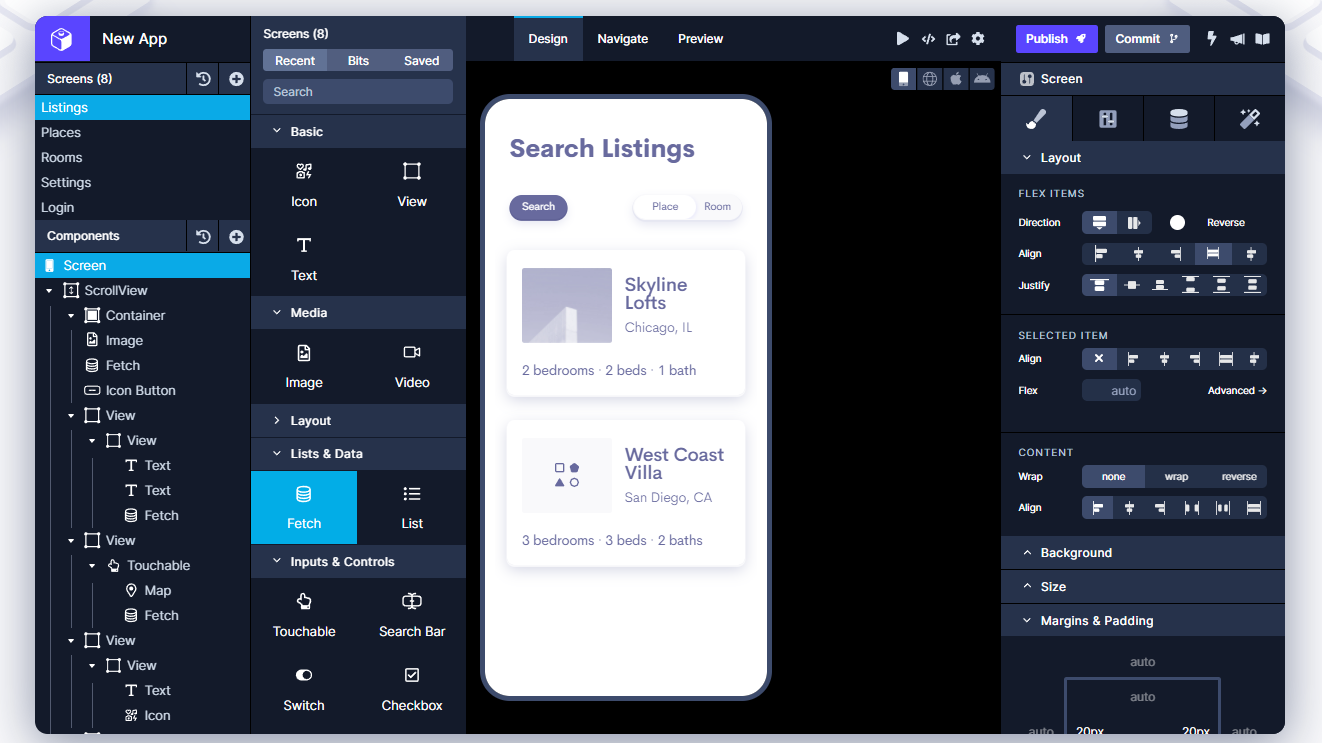Click the lightning bolt icon
Viewport: 1322px width, 743px height.
(x=1212, y=39)
